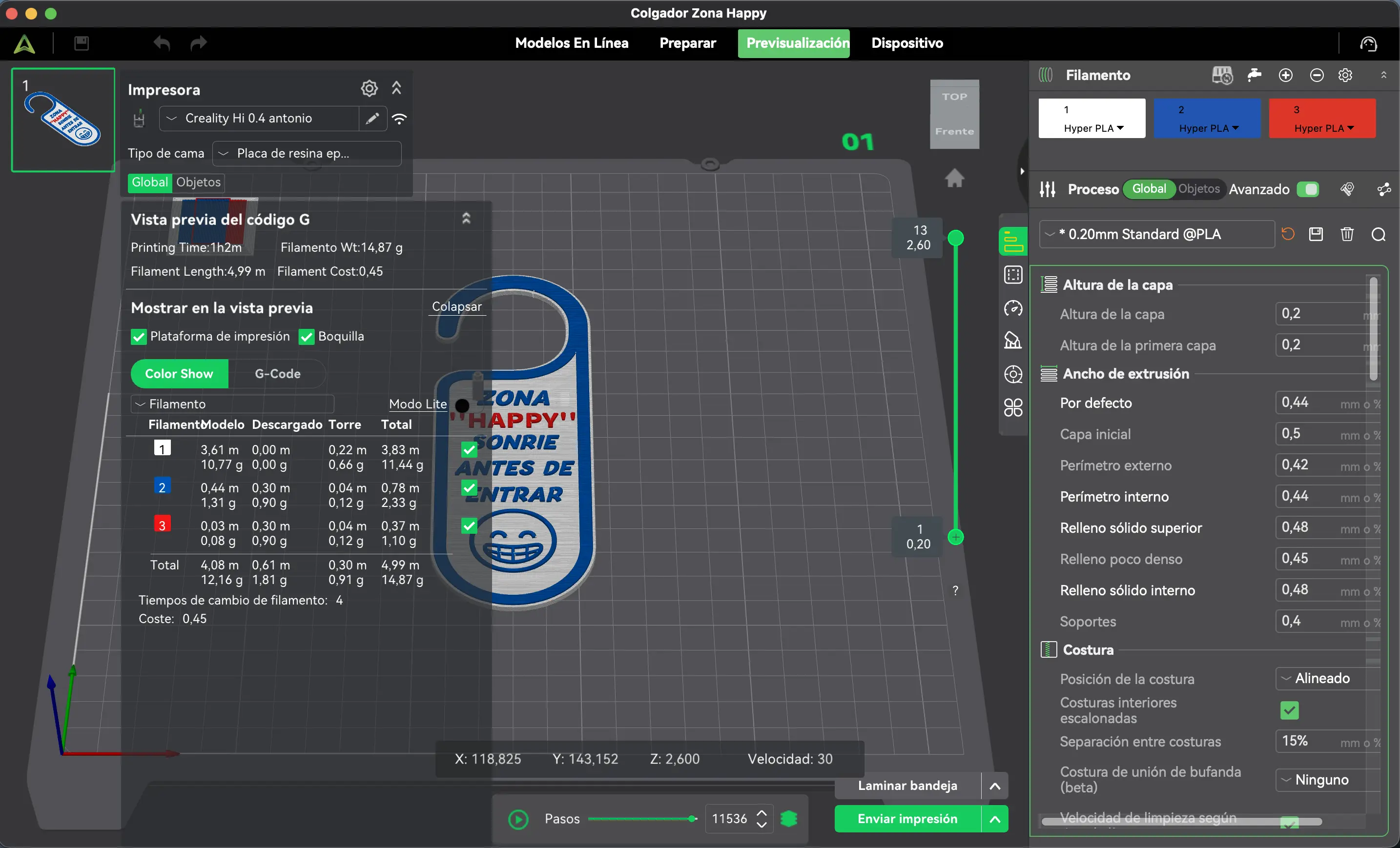Select the G-Code view button
This screenshot has width=1400, height=848.
pos(277,374)
